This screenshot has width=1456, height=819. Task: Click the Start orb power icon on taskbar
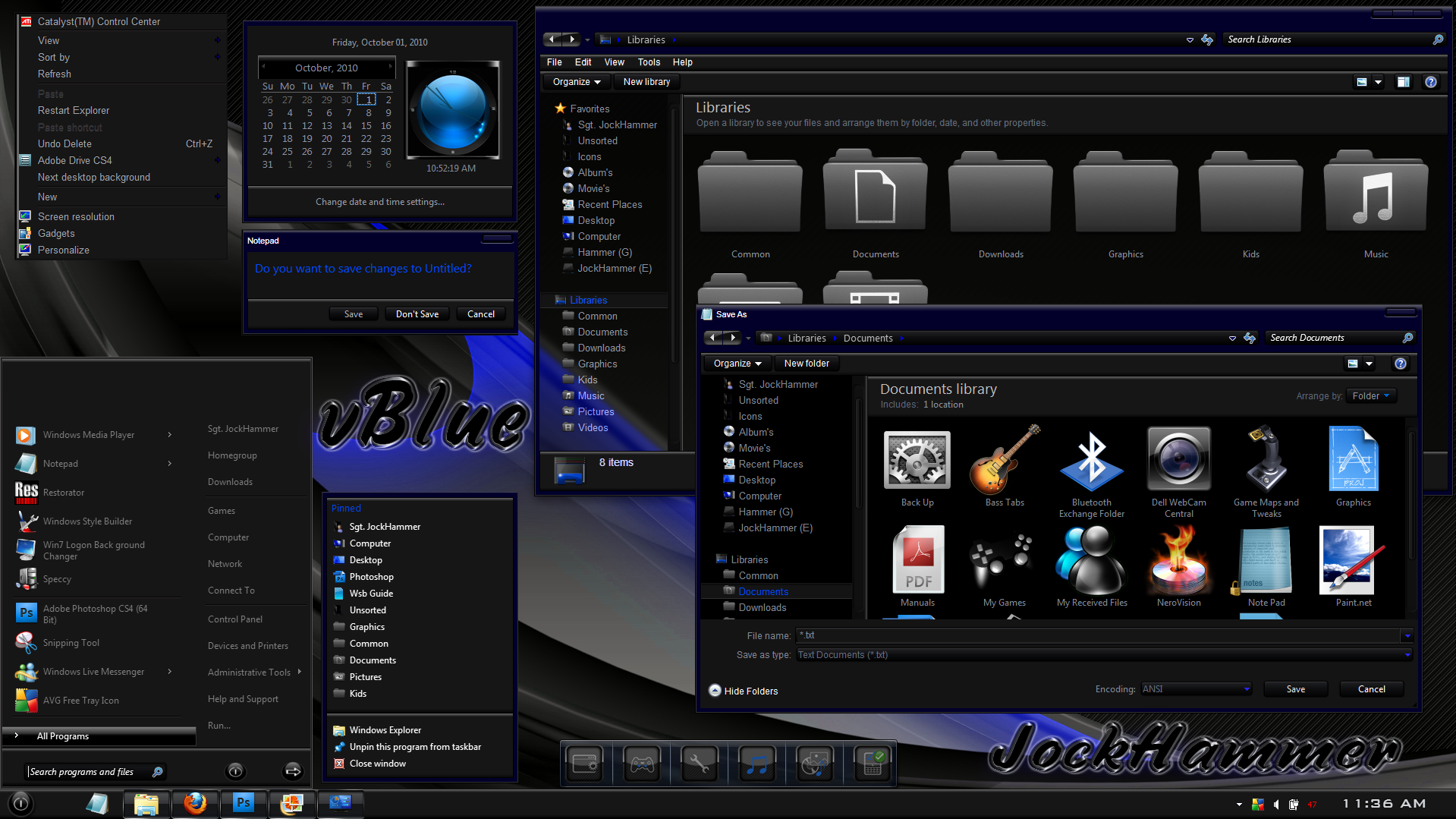(20, 803)
